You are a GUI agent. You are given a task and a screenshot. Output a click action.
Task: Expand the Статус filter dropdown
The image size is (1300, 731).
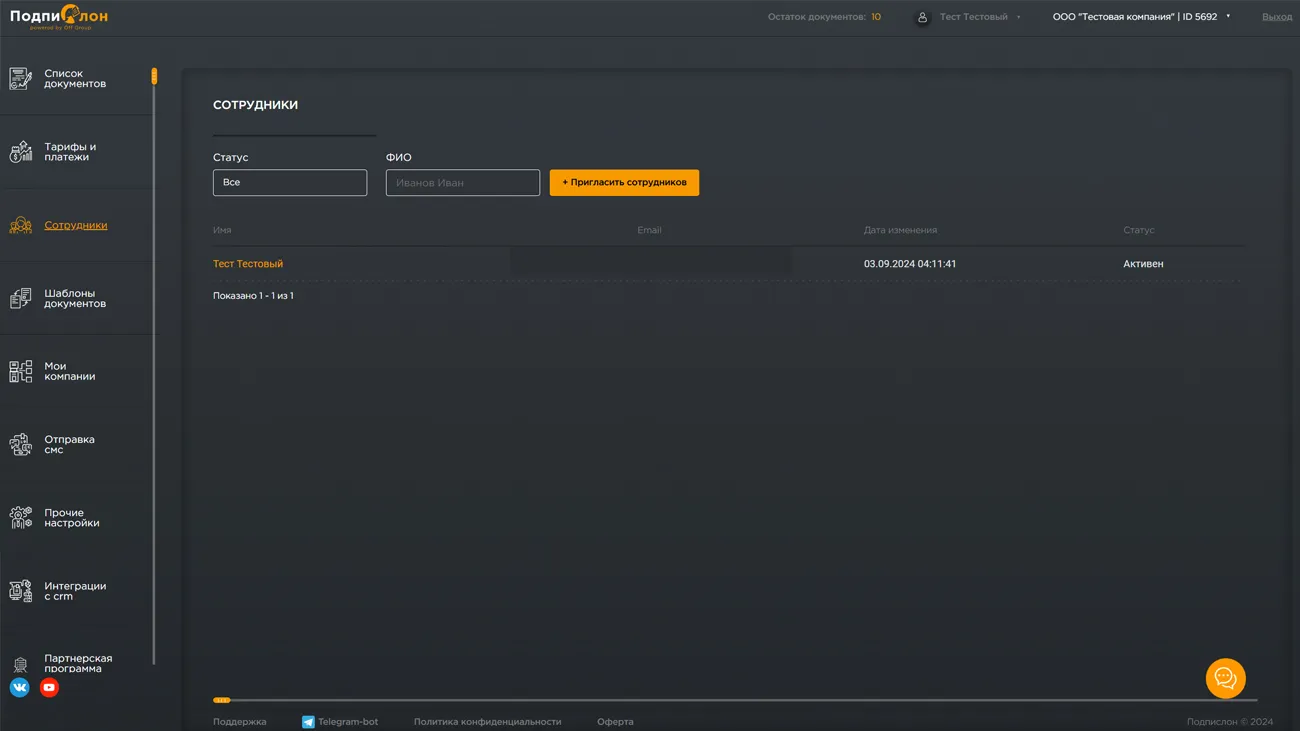tap(290, 183)
